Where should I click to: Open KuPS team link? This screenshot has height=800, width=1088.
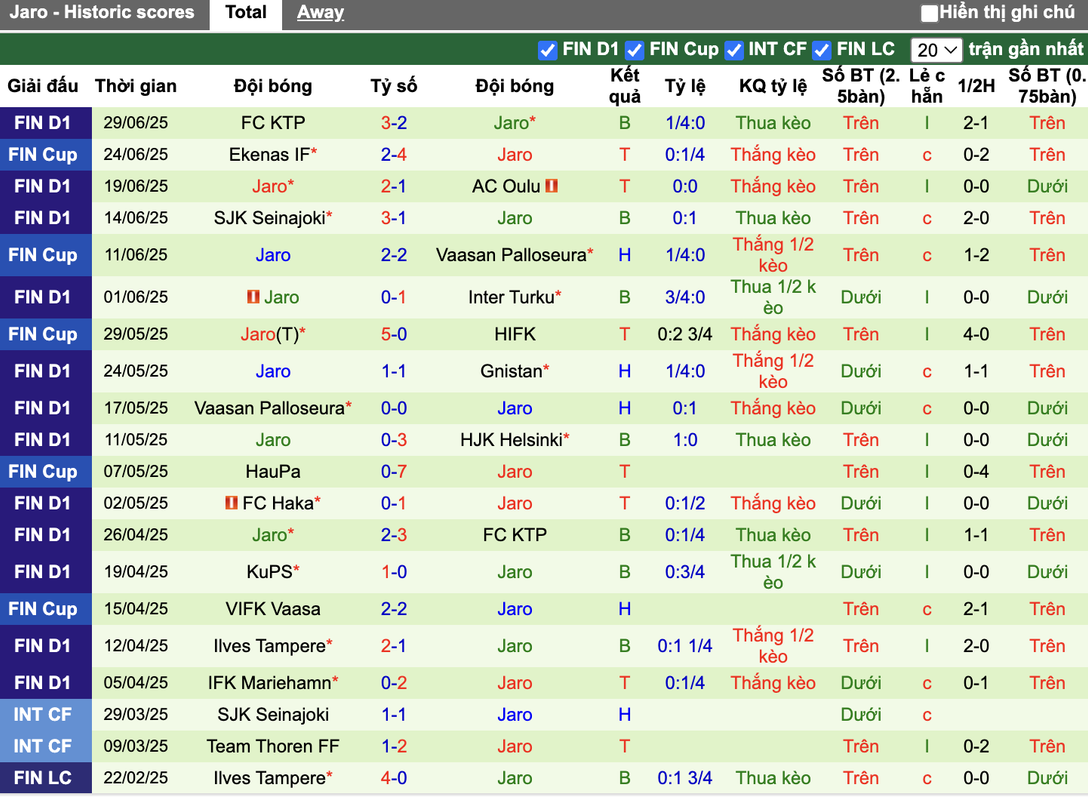[x=269, y=572]
